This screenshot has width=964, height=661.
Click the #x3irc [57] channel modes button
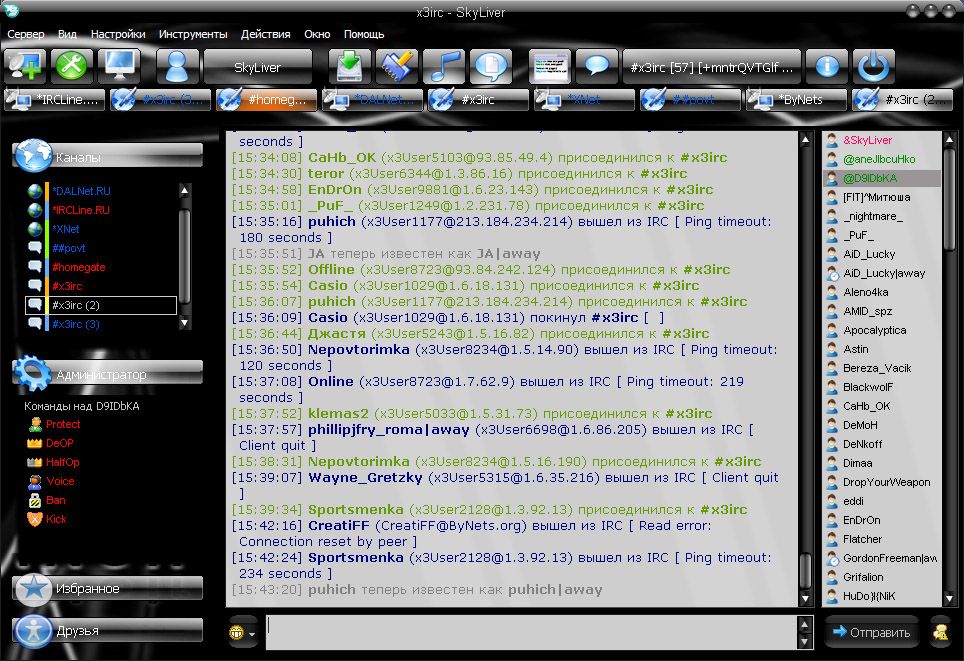coord(712,67)
